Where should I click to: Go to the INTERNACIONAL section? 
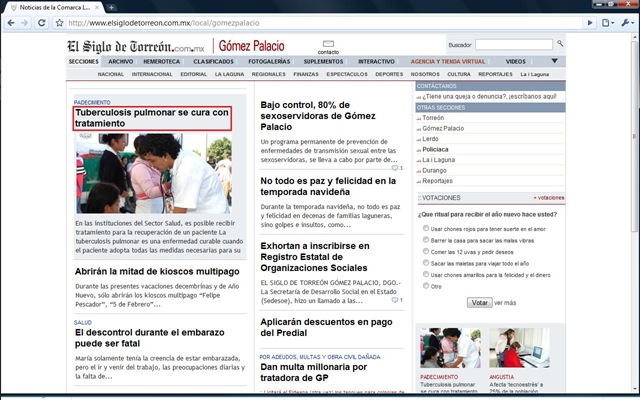tap(152, 74)
